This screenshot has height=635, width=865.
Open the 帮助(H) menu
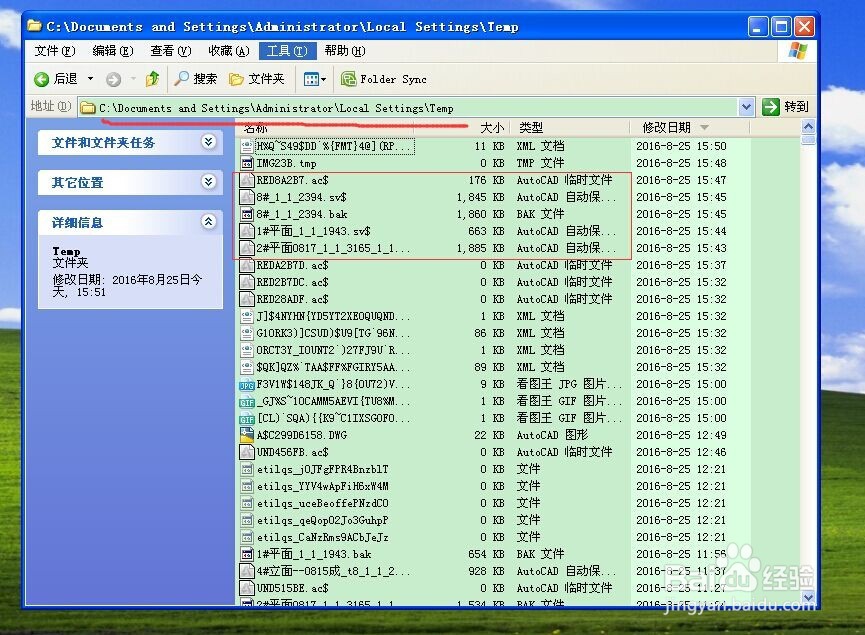345,51
